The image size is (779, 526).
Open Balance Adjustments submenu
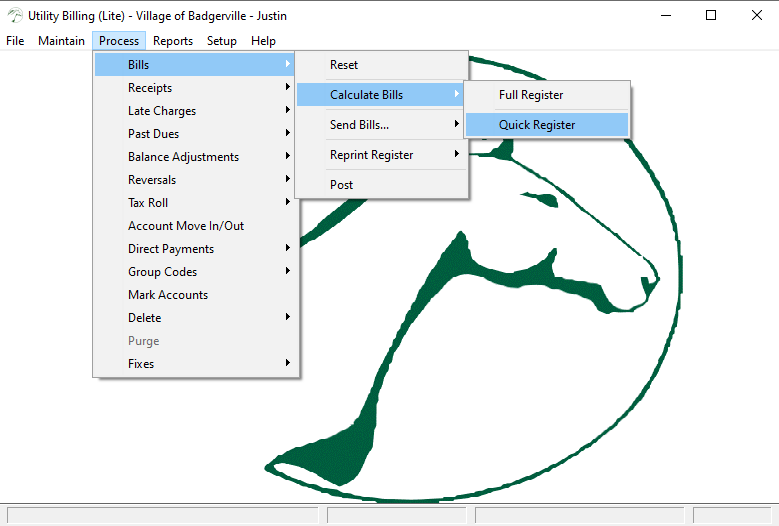point(183,157)
